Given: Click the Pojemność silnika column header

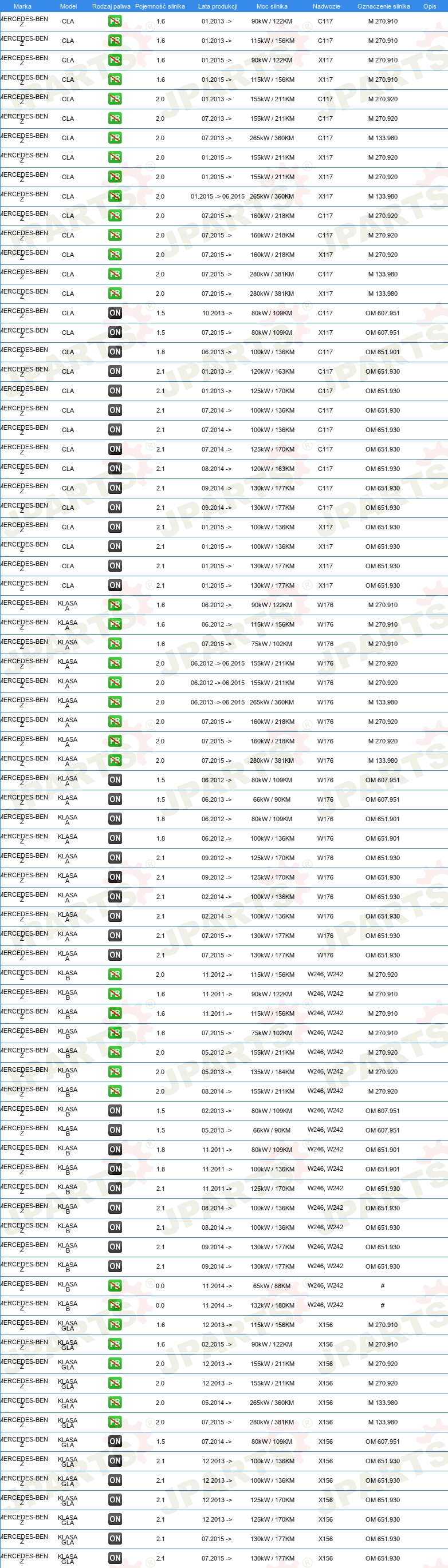Looking at the screenshot, I should tap(160, 6).
